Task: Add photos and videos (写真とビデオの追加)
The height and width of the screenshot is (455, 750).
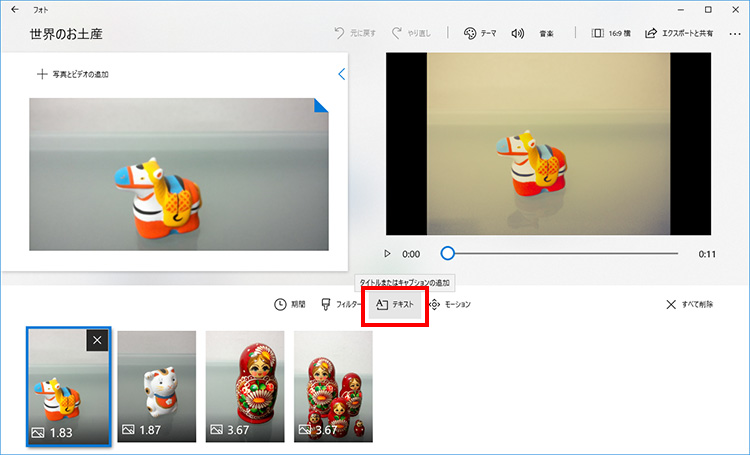Action: point(73,74)
